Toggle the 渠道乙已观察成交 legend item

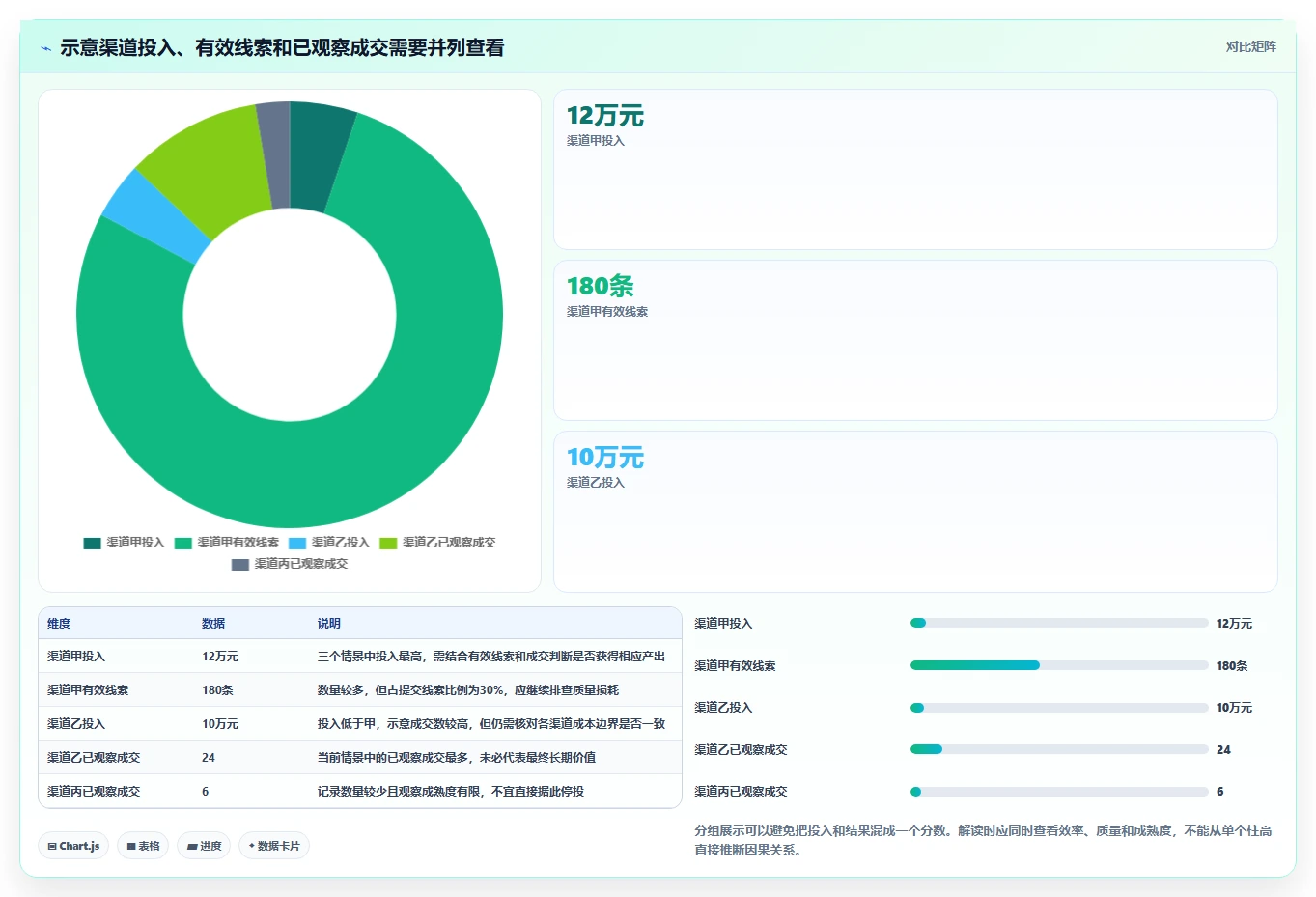pyautogui.click(x=437, y=543)
